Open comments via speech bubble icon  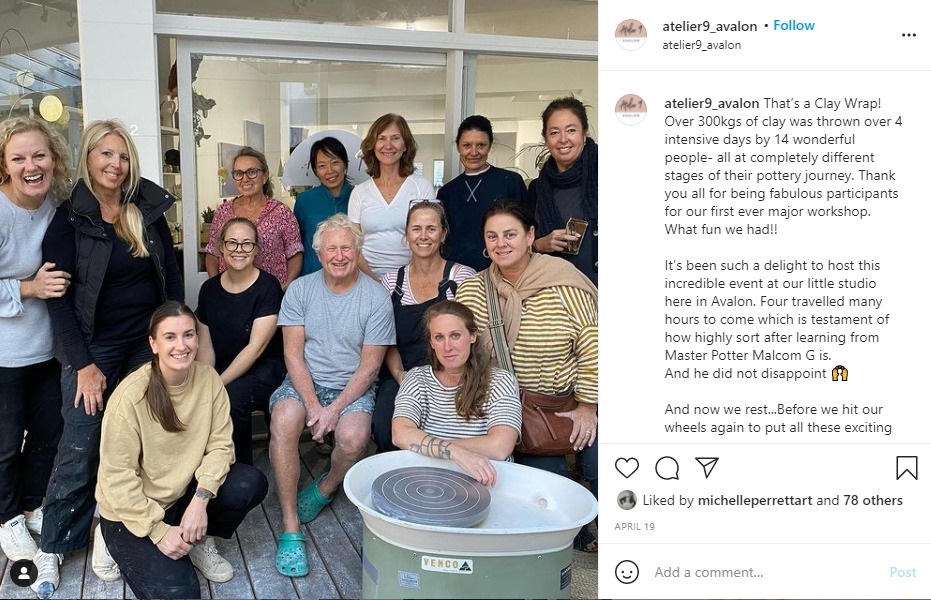tap(667, 468)
